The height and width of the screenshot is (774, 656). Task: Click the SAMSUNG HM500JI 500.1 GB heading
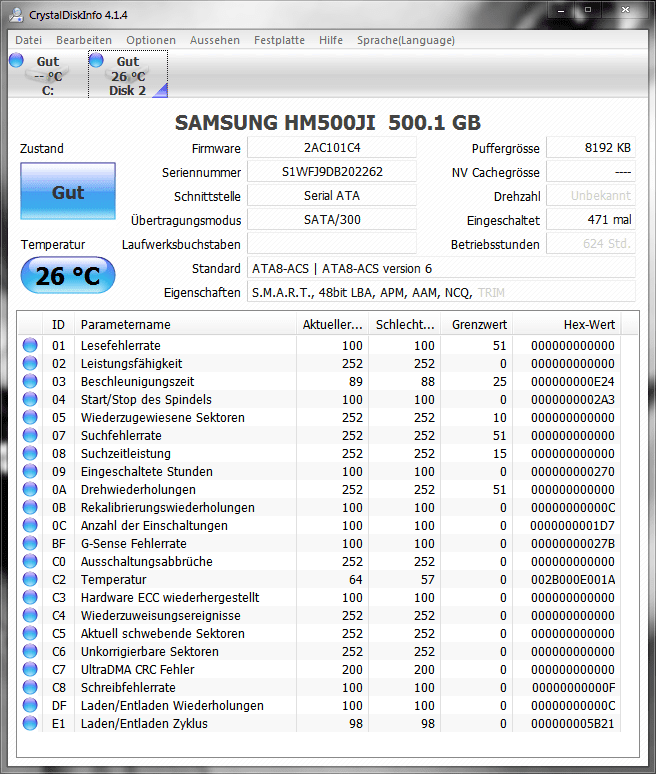pos(328,122)
